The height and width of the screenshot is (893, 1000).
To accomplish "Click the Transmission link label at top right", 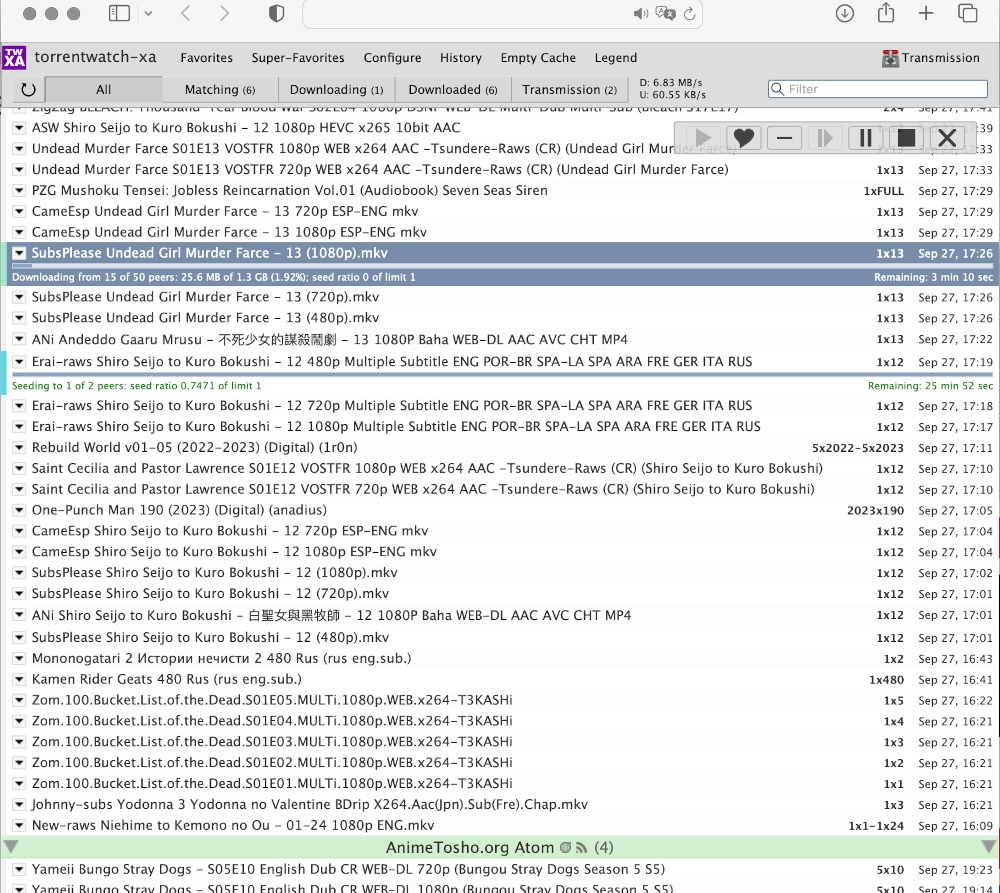I will point(940,58).
